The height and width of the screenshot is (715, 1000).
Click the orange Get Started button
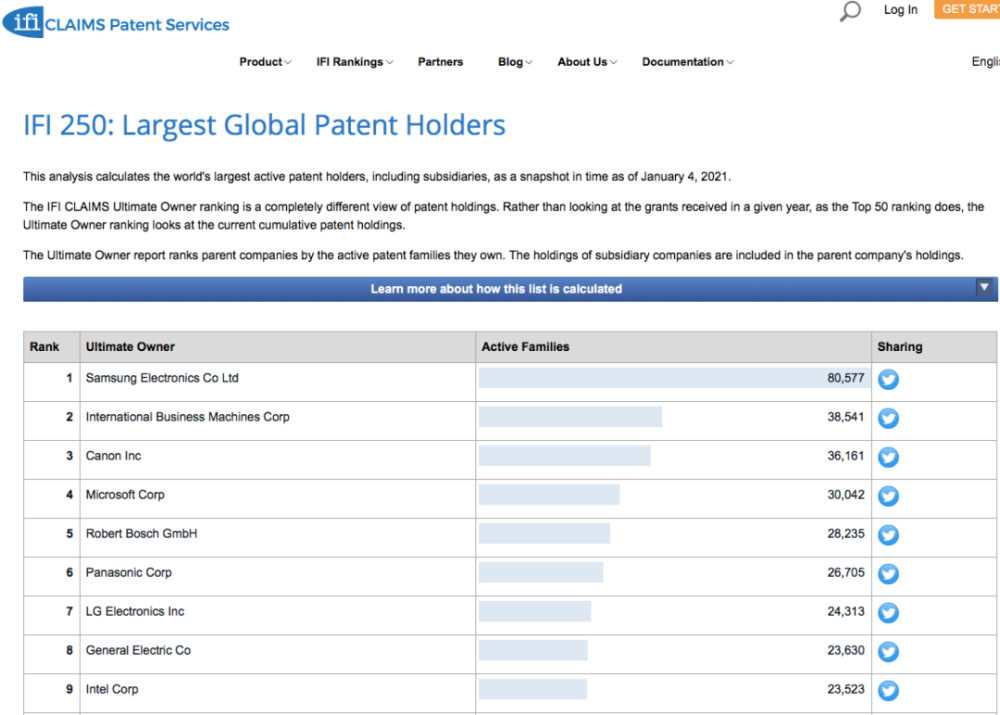[967, 9]
